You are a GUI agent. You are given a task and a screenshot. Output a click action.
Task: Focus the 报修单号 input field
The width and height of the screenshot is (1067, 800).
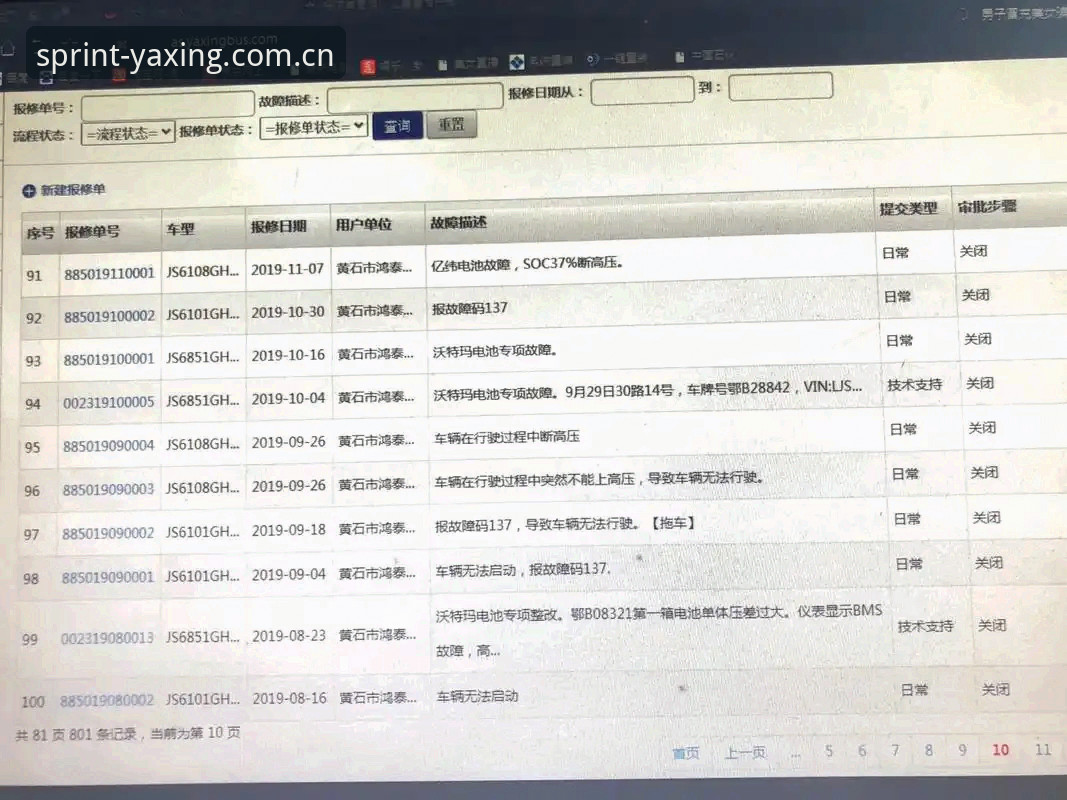click(x=167, y=105)
